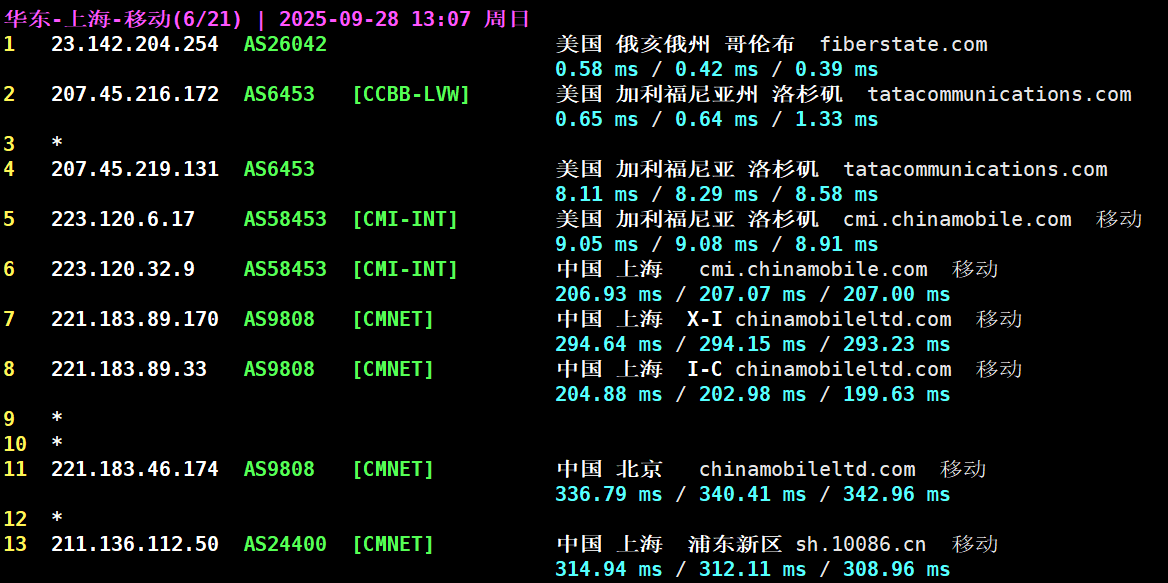Click [CMI-INT] tag on hop 5
Screen dimensions: 1168x583
[x=404, y=219]
